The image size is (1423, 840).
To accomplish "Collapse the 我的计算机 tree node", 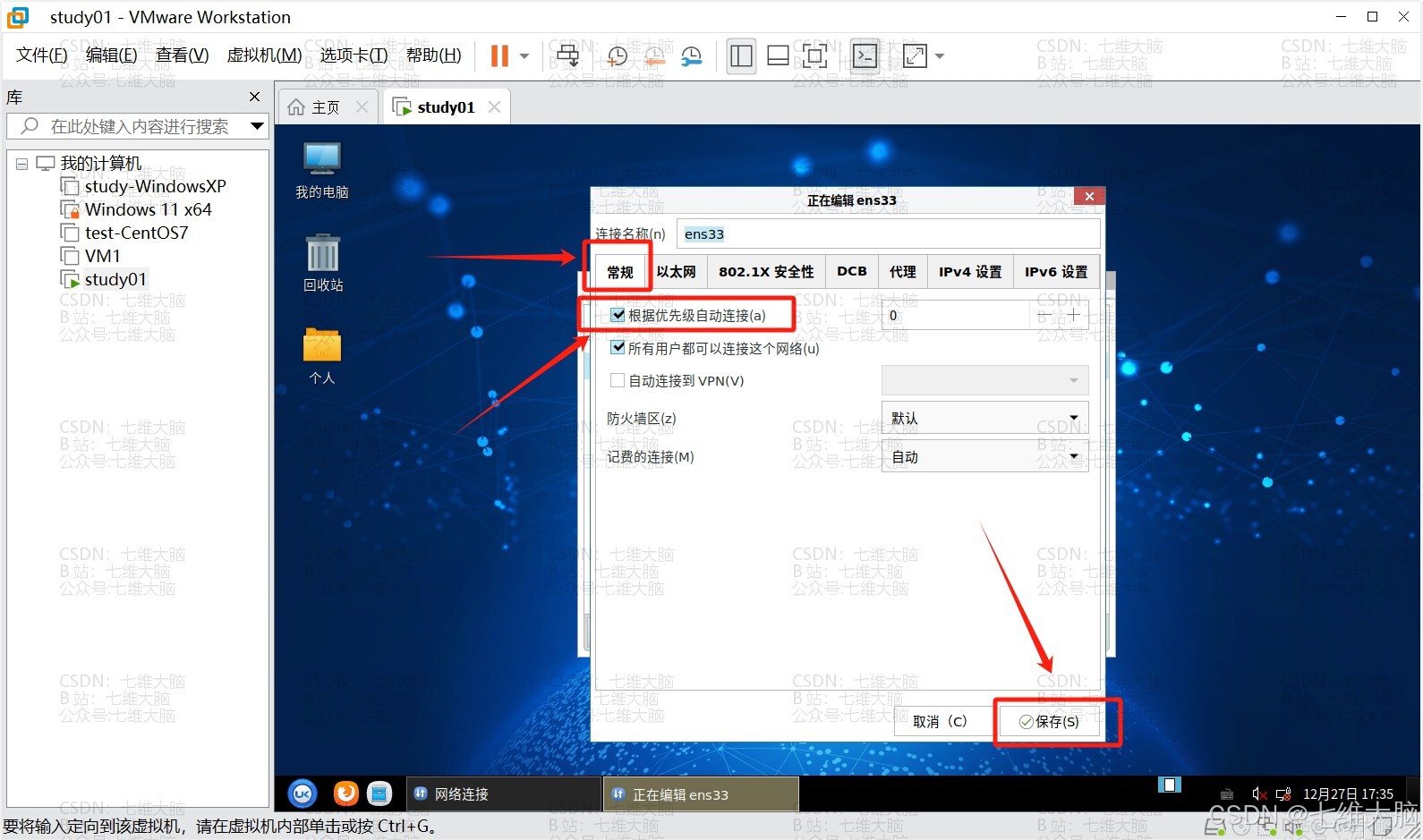I will tap(21, 164).
